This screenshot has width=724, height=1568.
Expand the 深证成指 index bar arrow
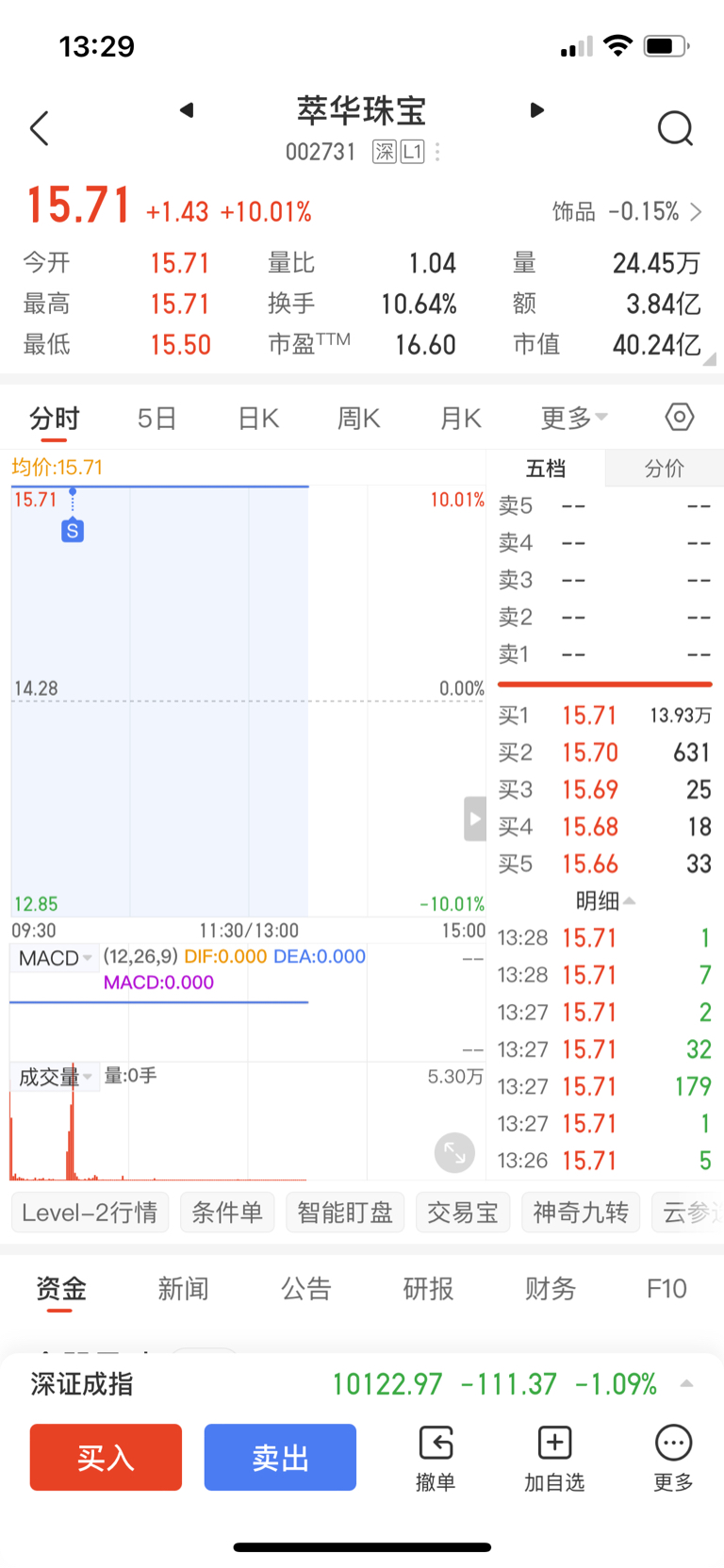pos(686,1384)
